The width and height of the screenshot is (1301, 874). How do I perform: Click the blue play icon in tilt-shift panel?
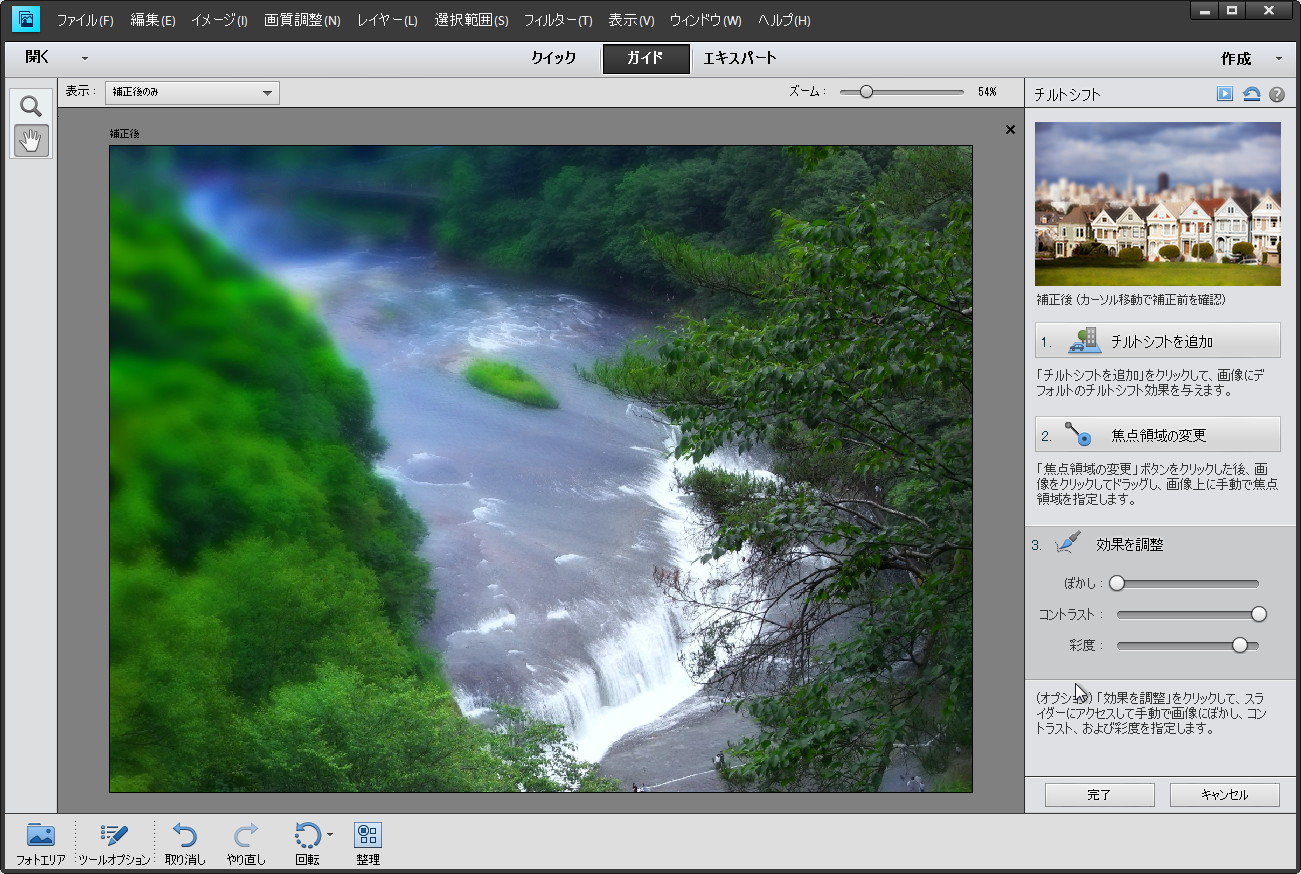pos(1225,94)
